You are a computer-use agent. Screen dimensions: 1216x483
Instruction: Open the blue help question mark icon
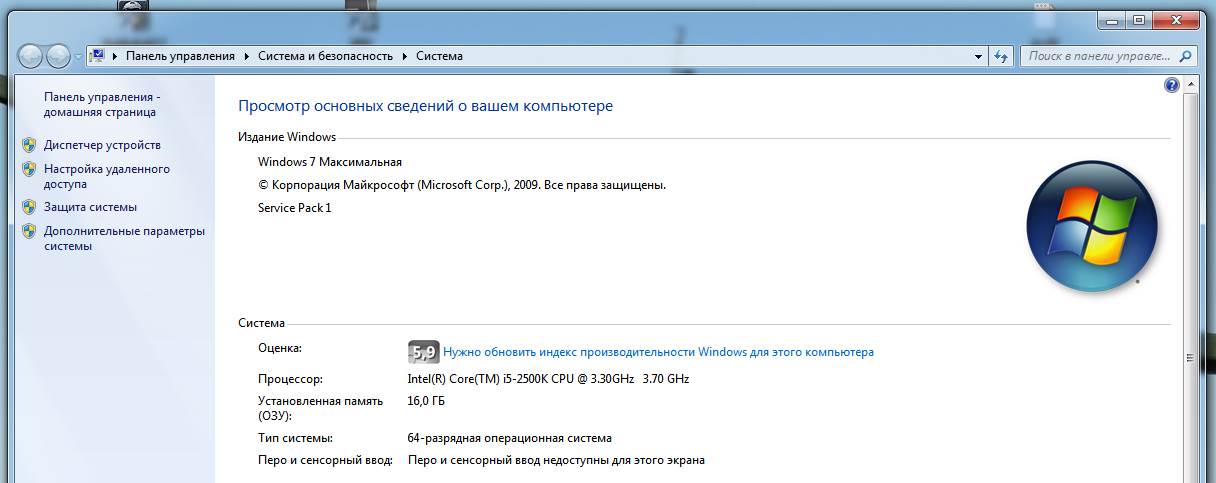(1172, 86)
